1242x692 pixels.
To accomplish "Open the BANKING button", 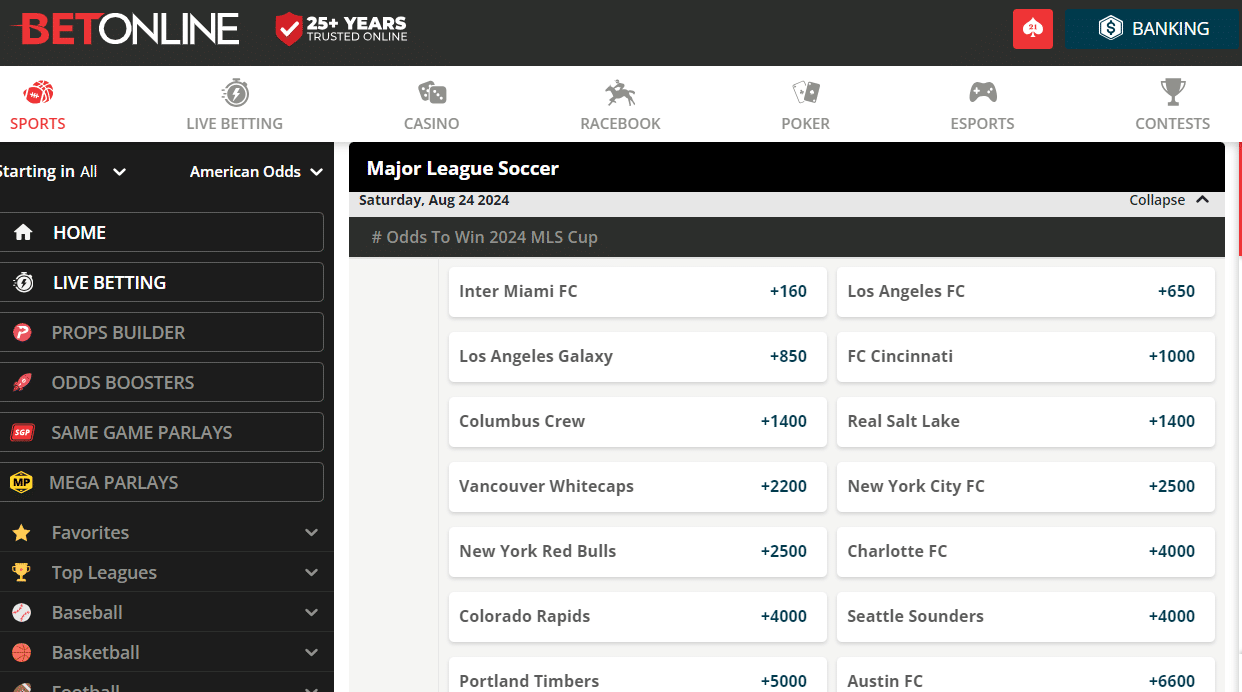I will [x=1153, y=29].
